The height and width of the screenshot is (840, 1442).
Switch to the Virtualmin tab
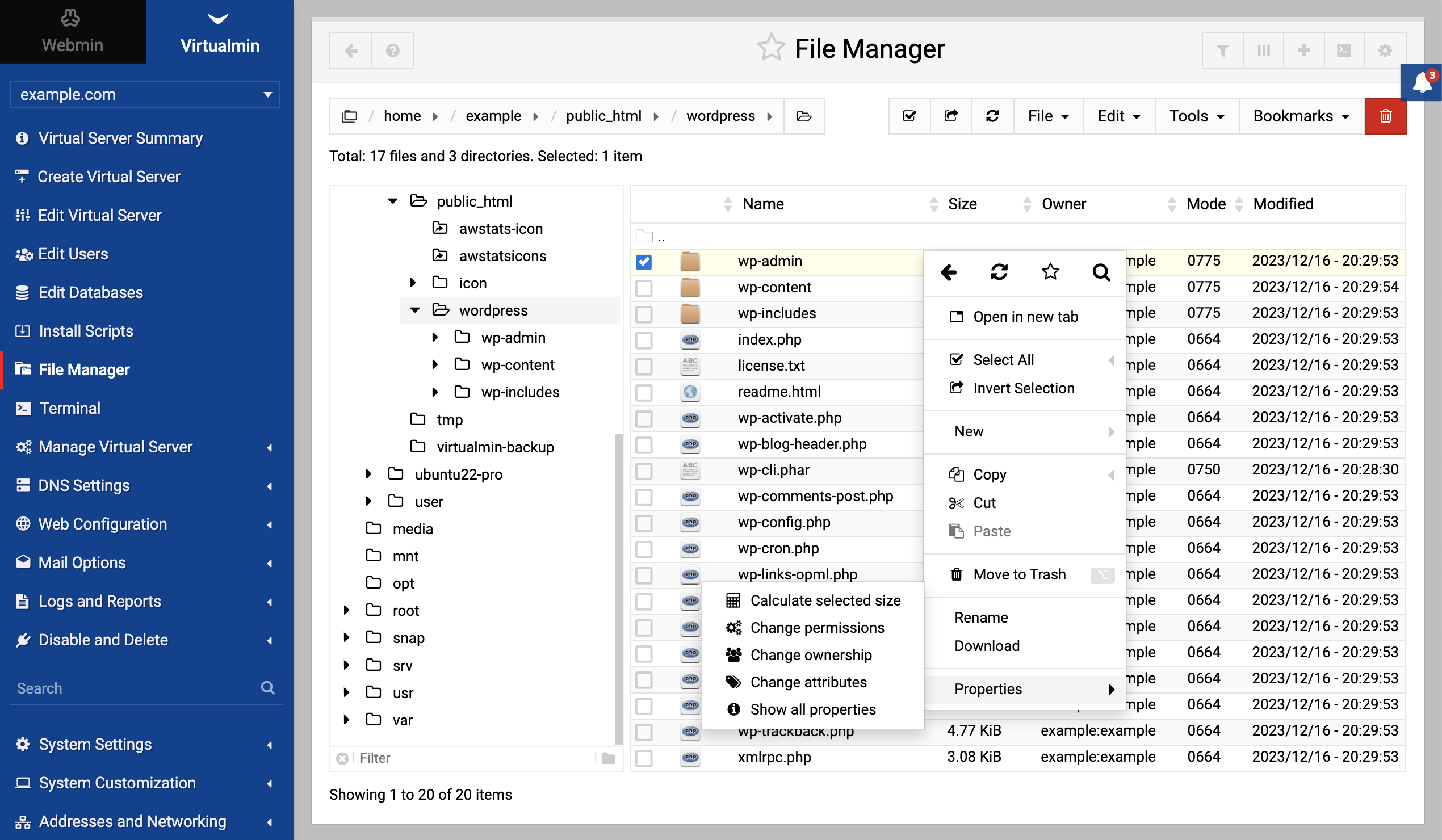coord(220,31)
